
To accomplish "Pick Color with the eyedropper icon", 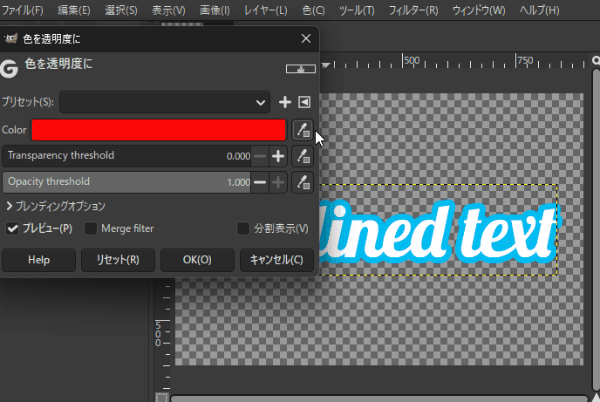I will [x=302, y=130].
